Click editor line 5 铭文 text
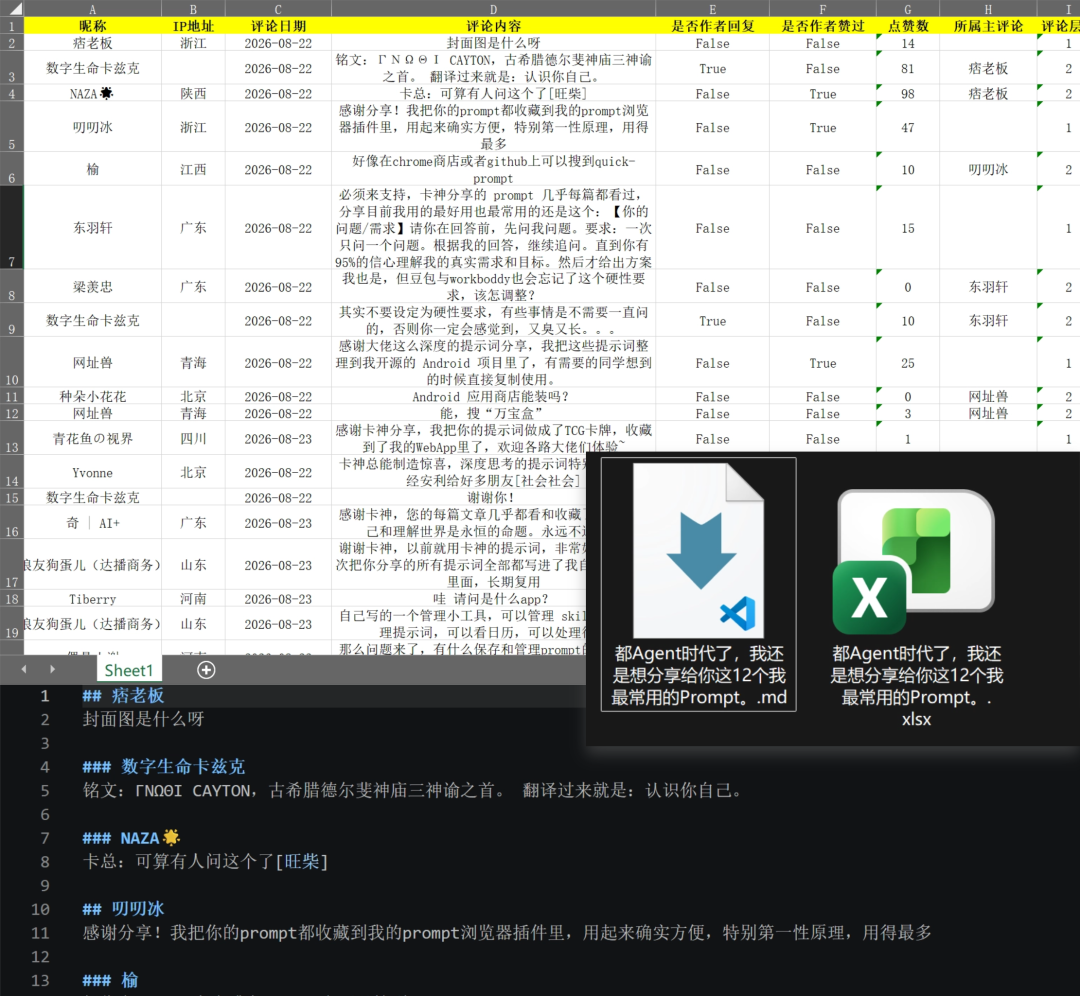This screenshot has height=996, width=1080. click(x=413, y=791)
